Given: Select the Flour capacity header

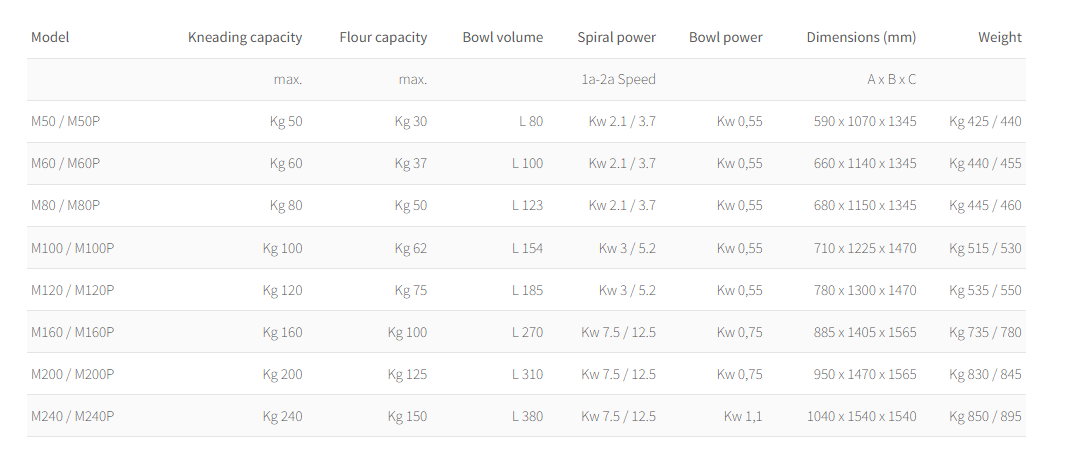Looking at the screenshot, I should 383,38.
